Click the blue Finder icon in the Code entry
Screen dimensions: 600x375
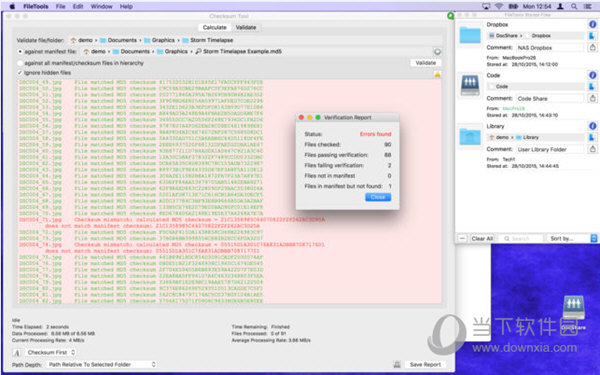592,86
